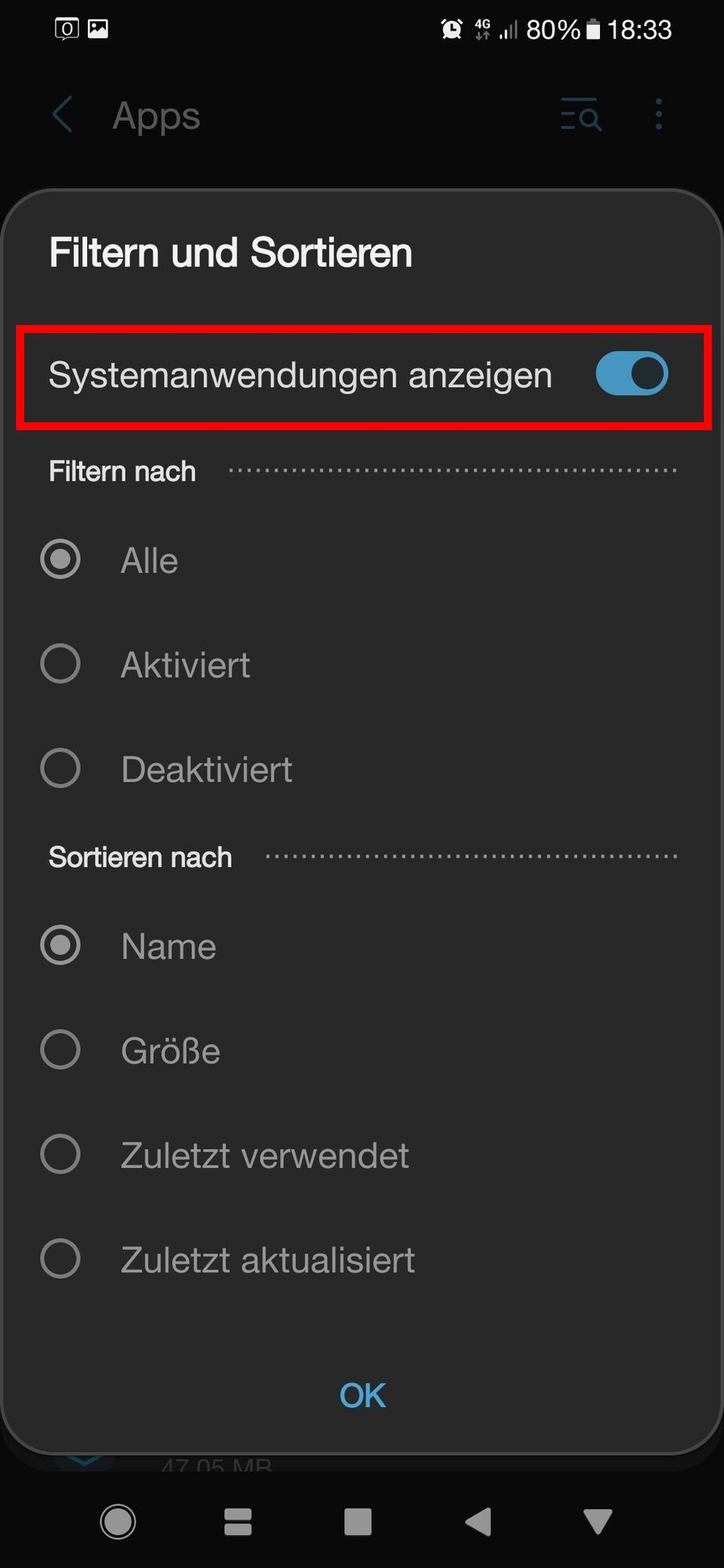Tap the square navigation bar icon
Image resolution: width=724 pixels, height=1568 pixels.
[x=358, y=1522]
